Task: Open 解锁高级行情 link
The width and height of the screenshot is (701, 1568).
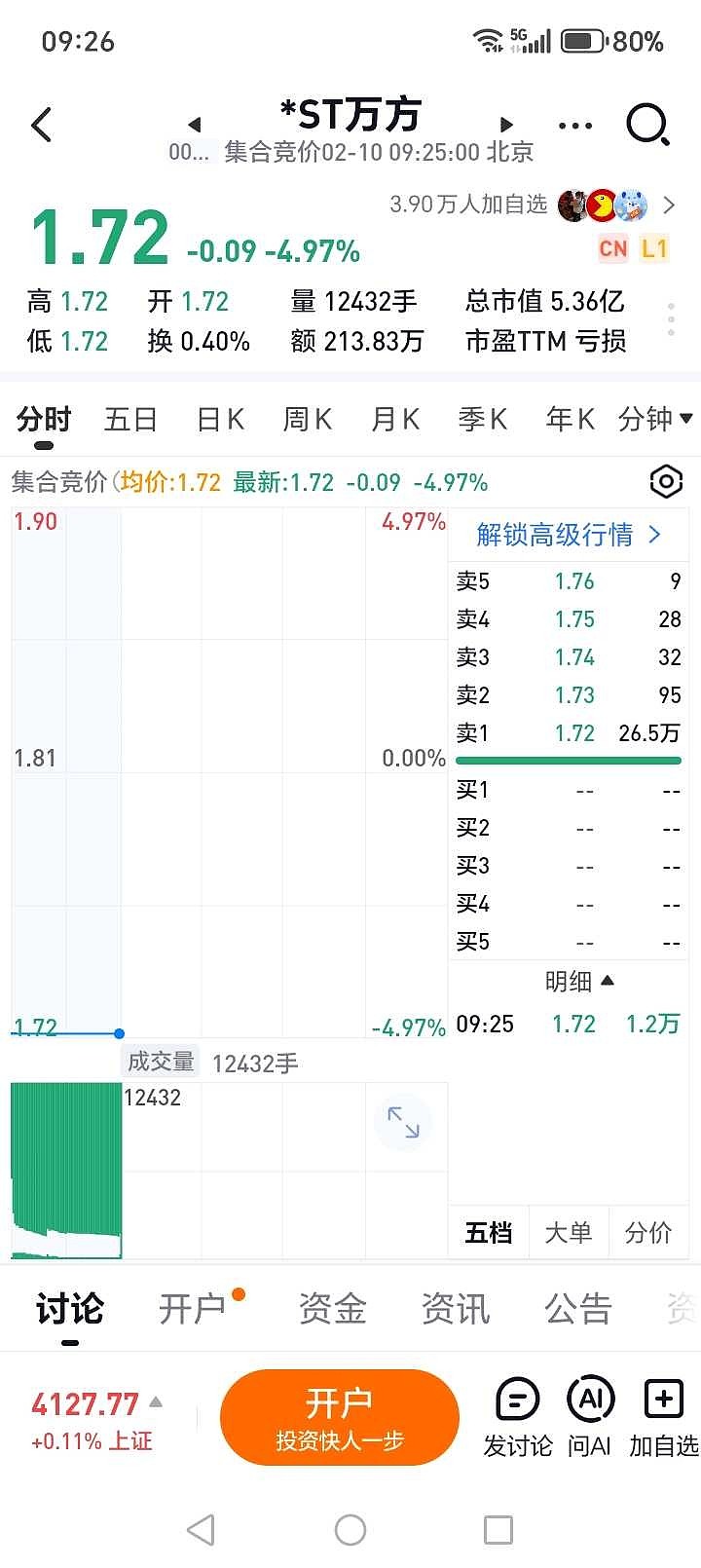Action: pos(569,535)
